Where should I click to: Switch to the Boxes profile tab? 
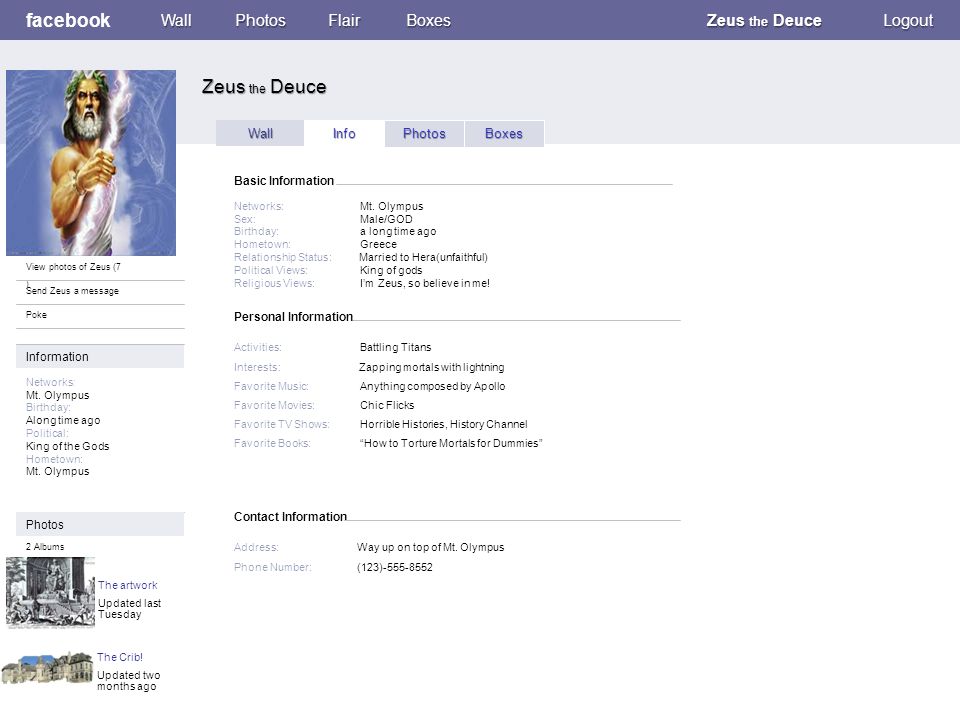pos(504,133)
